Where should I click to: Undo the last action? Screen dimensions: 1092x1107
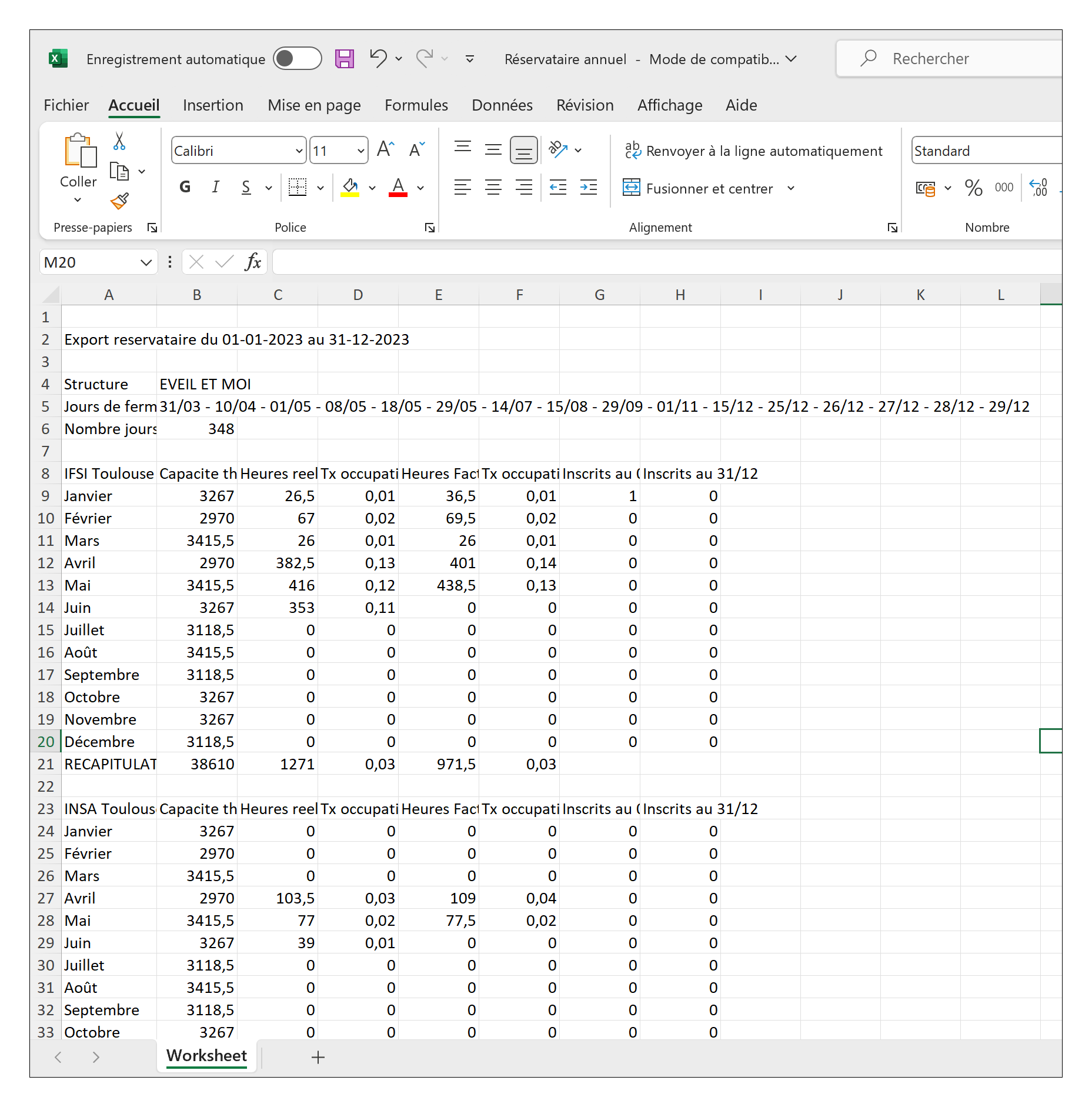tap(378, 59)
